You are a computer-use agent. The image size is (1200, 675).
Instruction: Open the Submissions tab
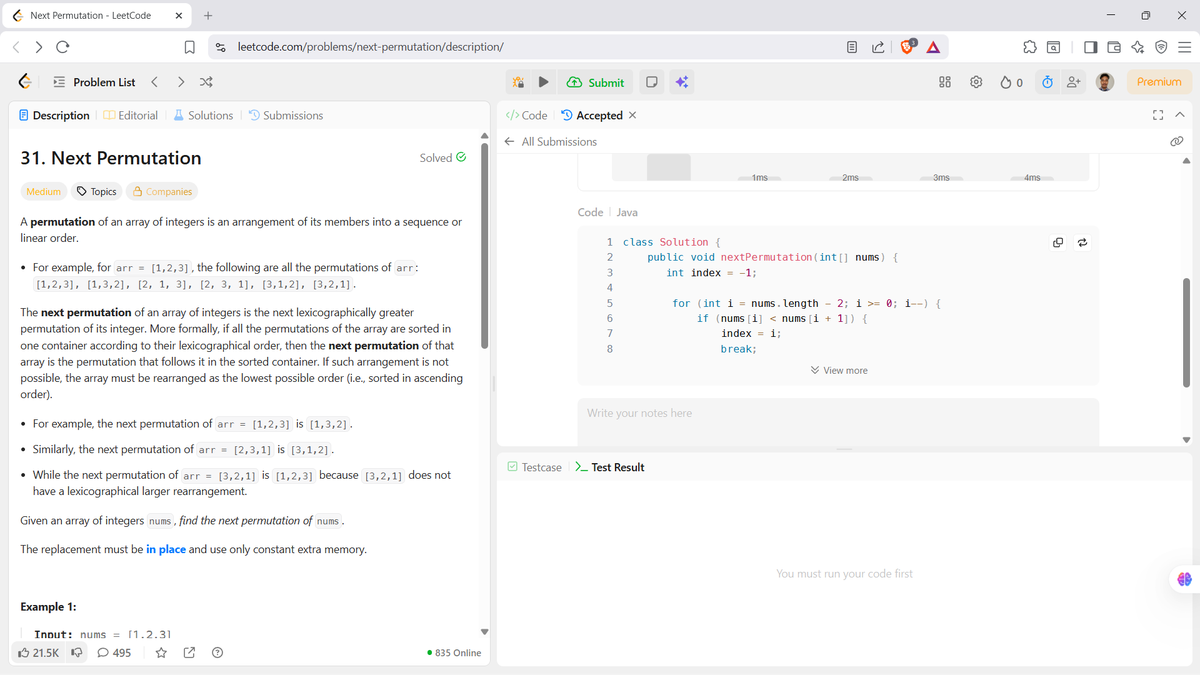click(x=285, y=116)
